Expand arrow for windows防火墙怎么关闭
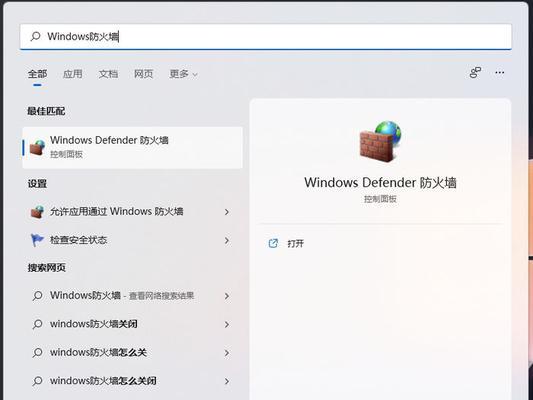 click(227, 382)
